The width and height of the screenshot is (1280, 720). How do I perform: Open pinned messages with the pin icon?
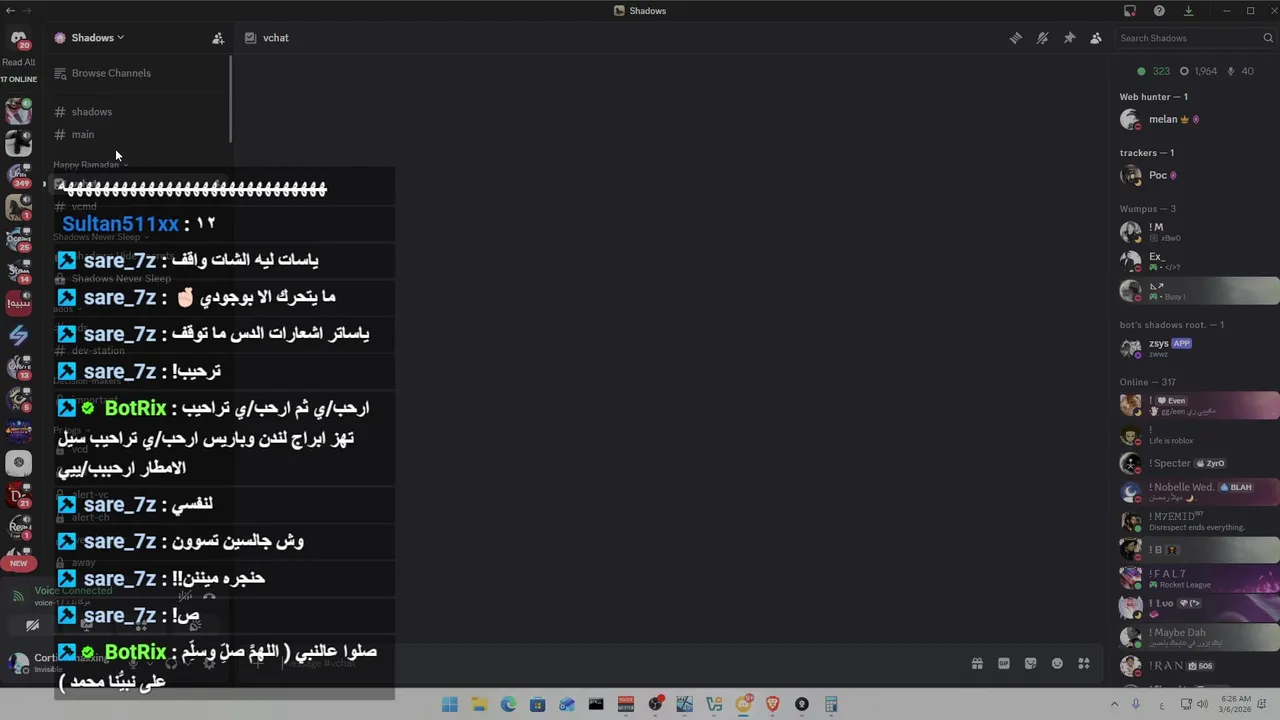1069,38
